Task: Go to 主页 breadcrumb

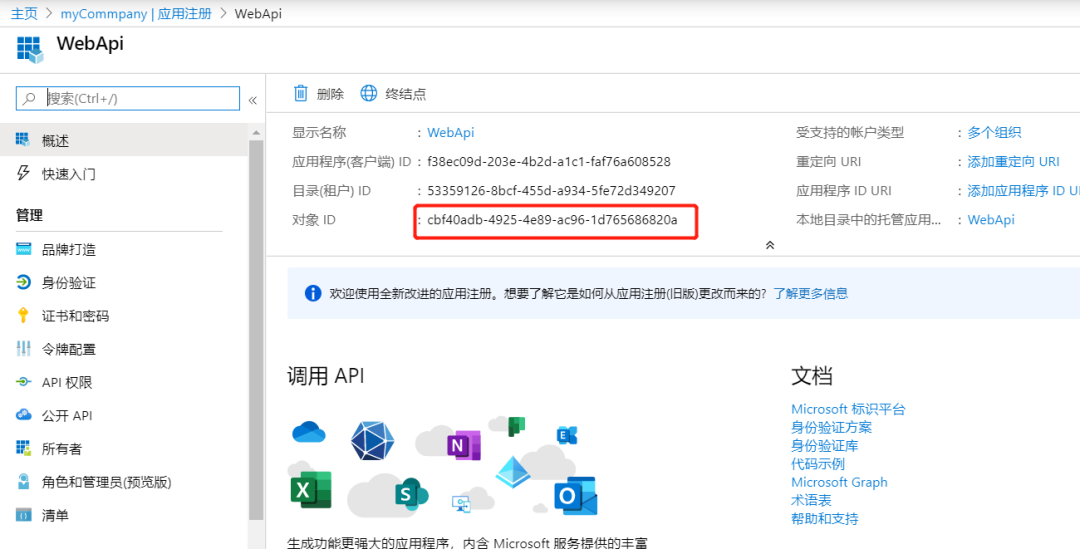Action: tap(24, 13)
